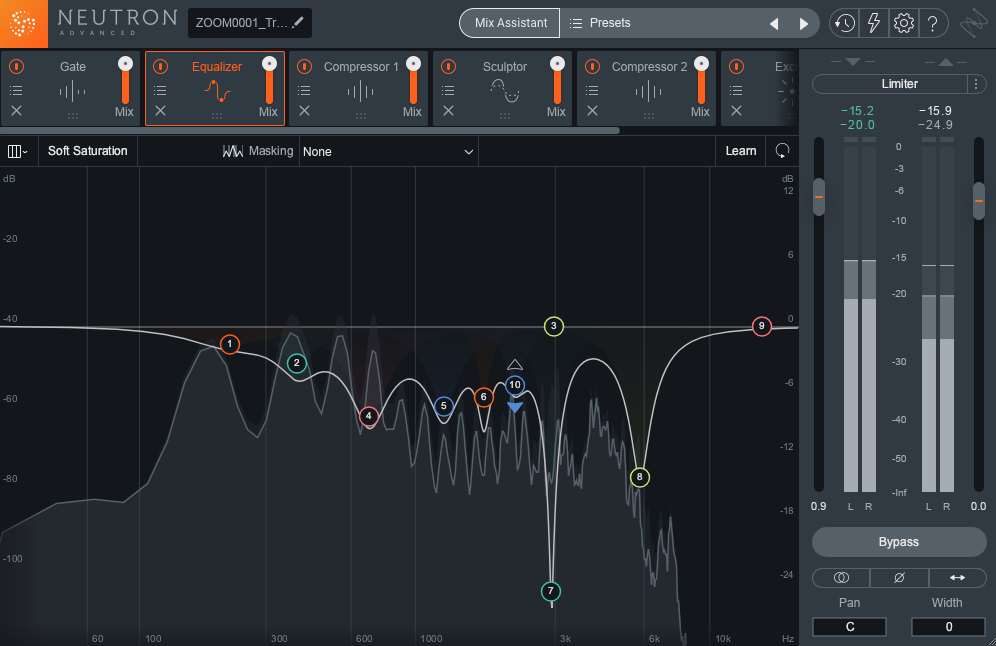Toggle Compressor 2 power button
Screen dimensions: 996x646
click(x=592, y=66)
